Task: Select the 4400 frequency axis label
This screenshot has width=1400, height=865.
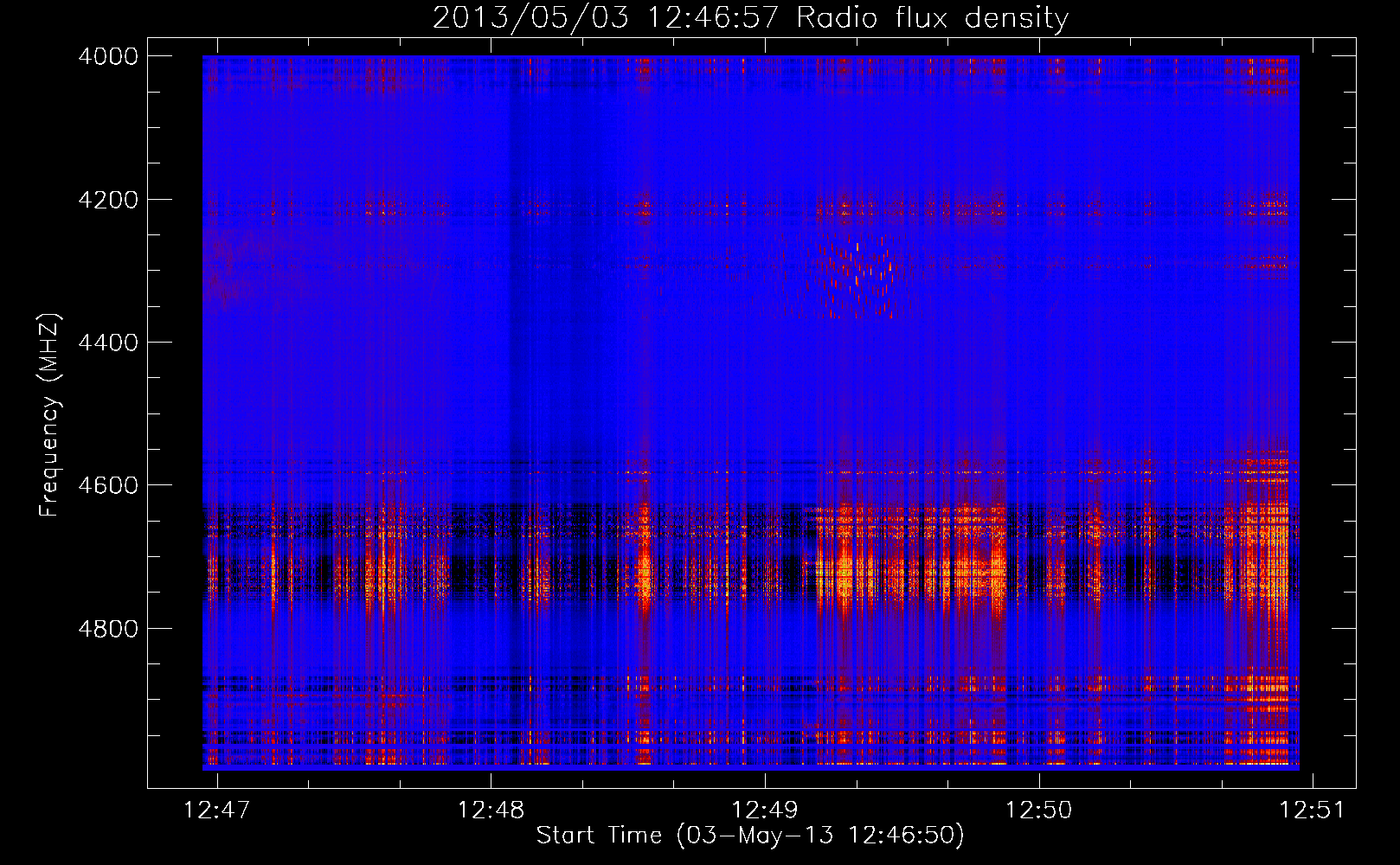Action: point(108,343)
